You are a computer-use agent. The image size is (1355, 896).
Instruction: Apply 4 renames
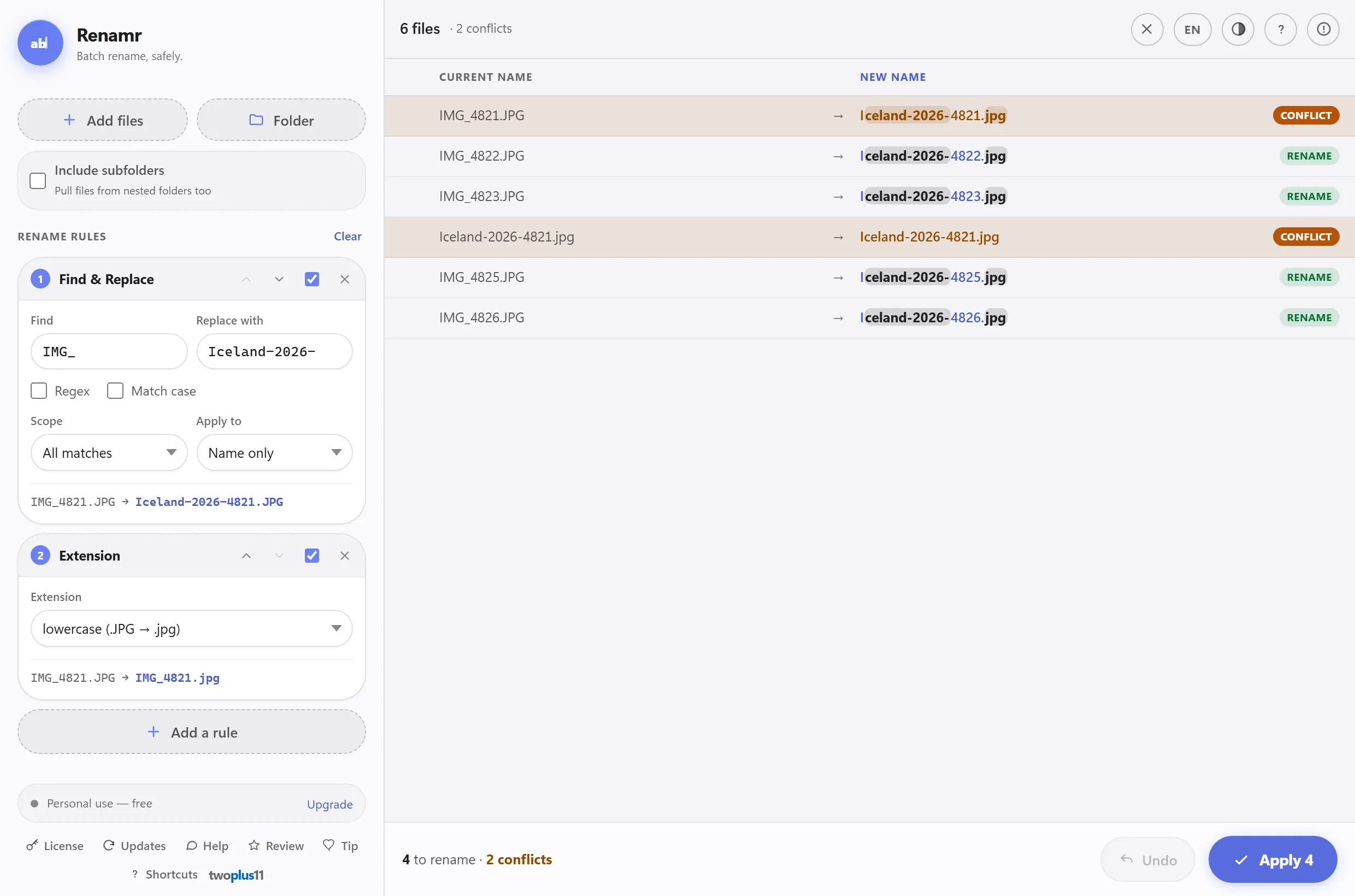pos(1272,859)
